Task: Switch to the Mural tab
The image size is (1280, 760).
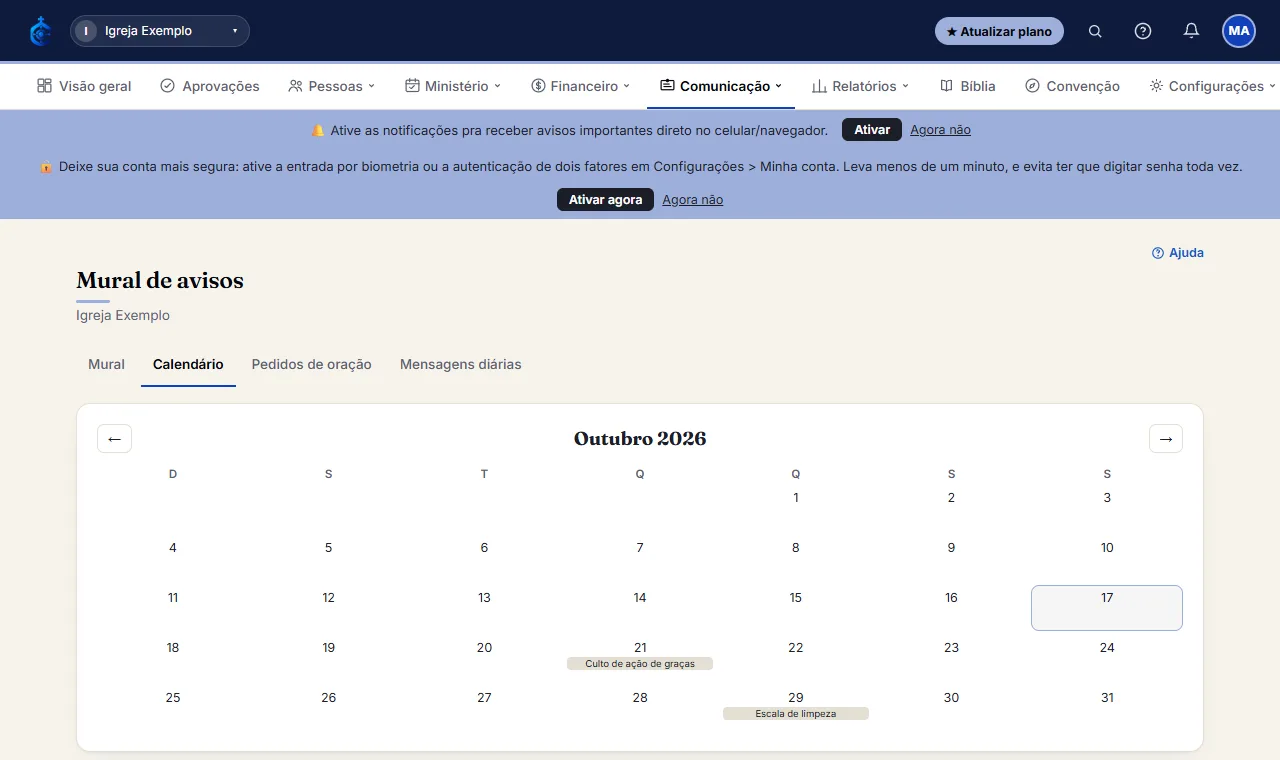Action: [x=106, y=364]
